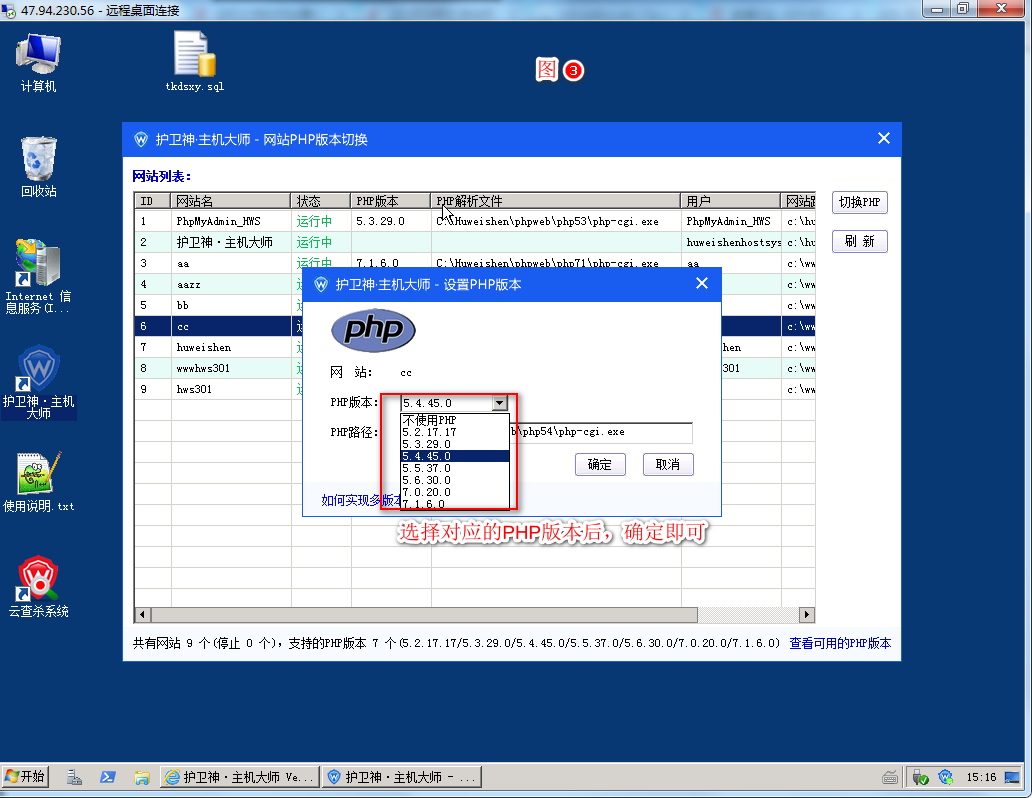The image size is (1032, 798).
Task: Open the file explorer taskbar icon
Action: 141,777
